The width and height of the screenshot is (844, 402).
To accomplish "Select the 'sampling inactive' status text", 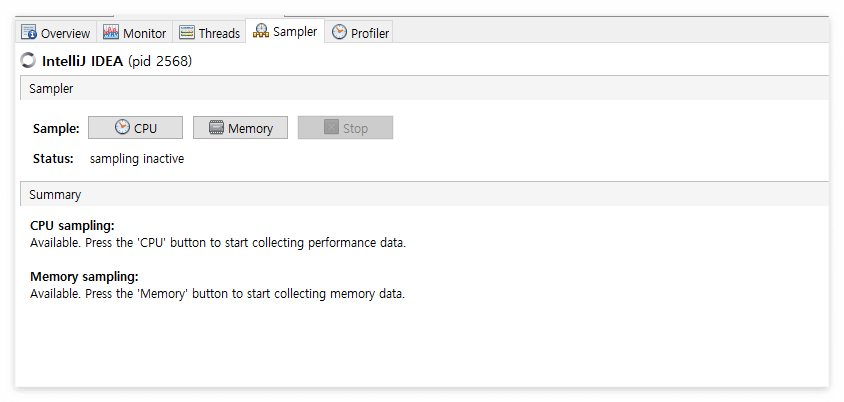I will tap(137, 159).
